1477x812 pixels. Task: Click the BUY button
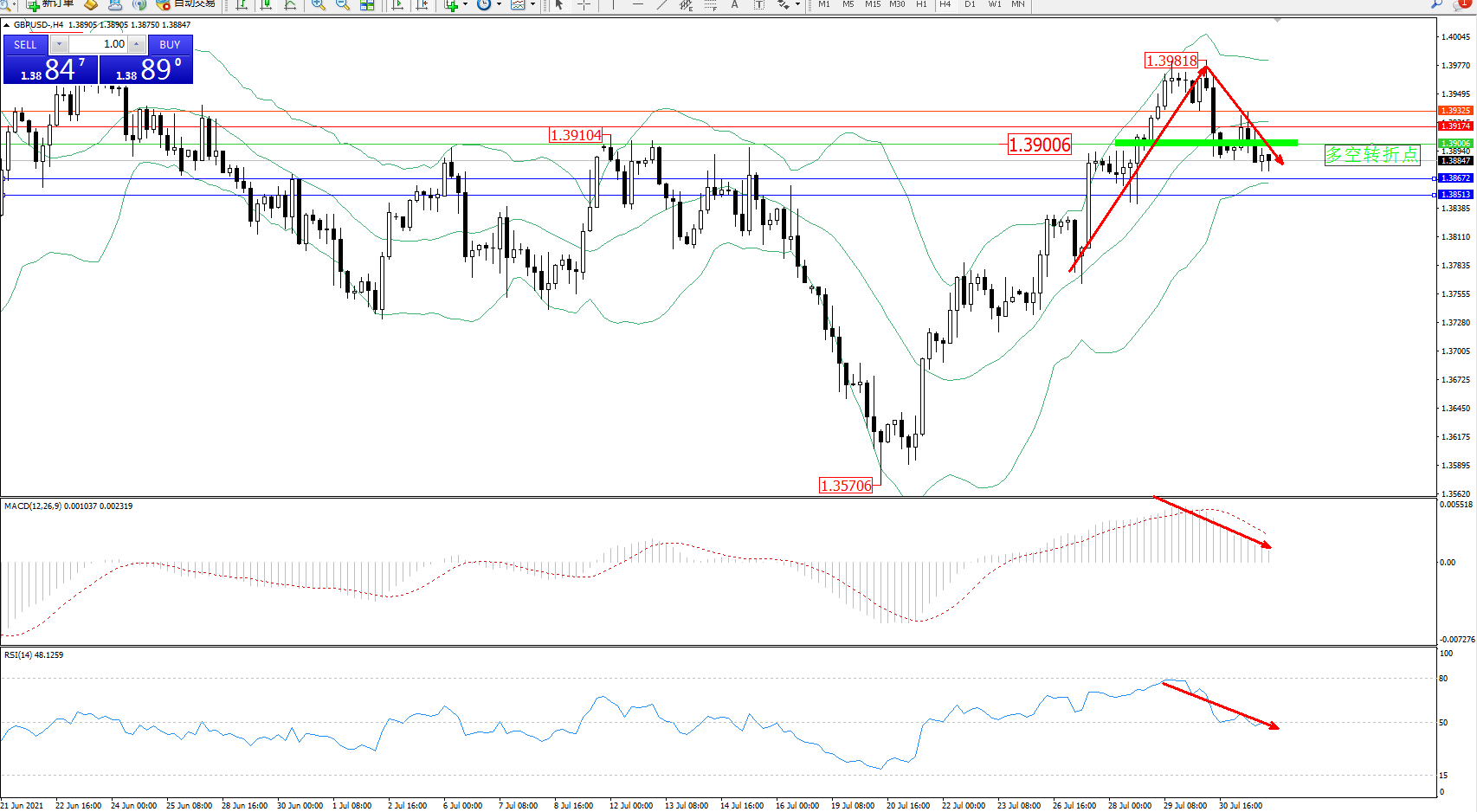tap(170, 44)
